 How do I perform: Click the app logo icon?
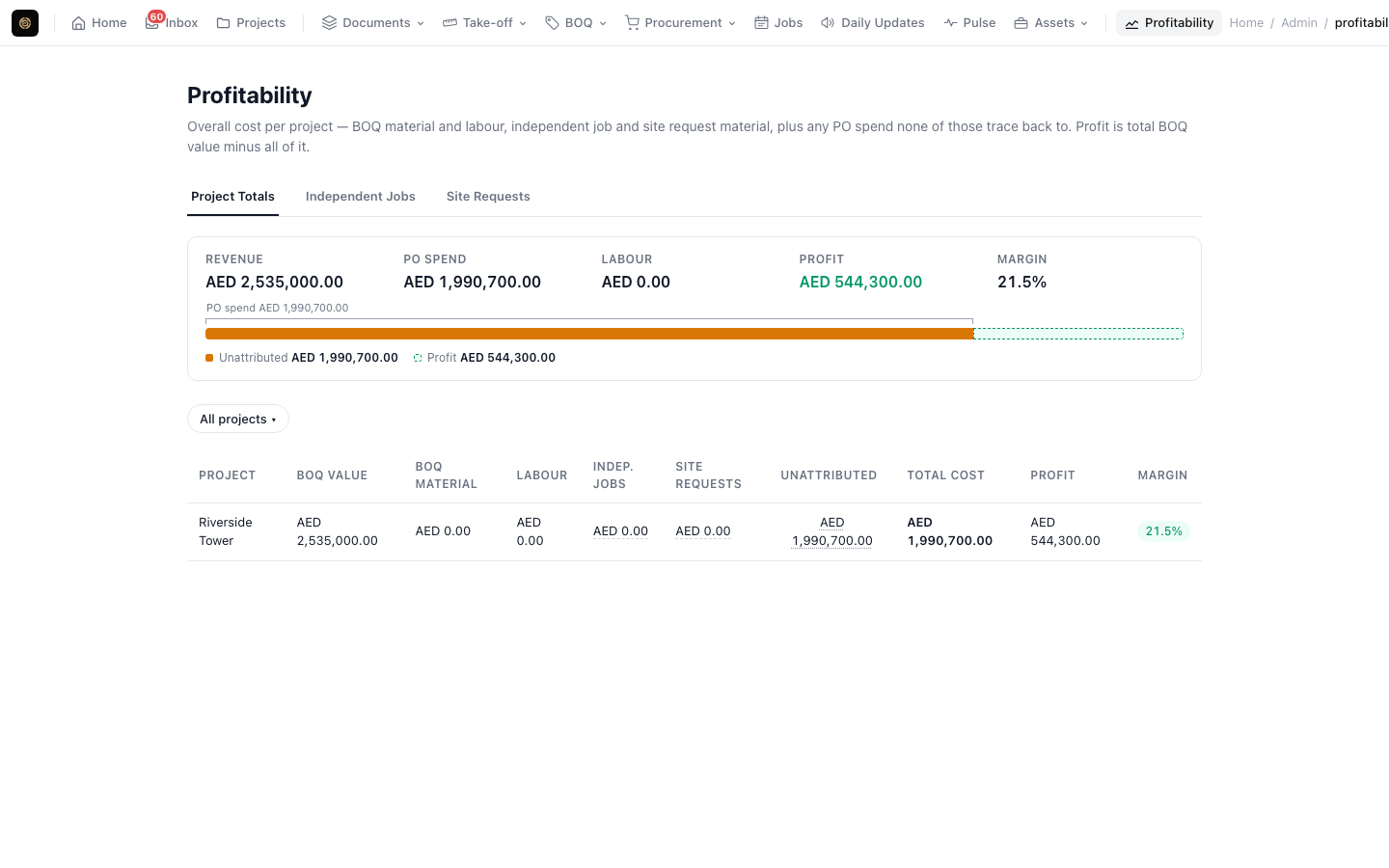[x=25, y=23]
